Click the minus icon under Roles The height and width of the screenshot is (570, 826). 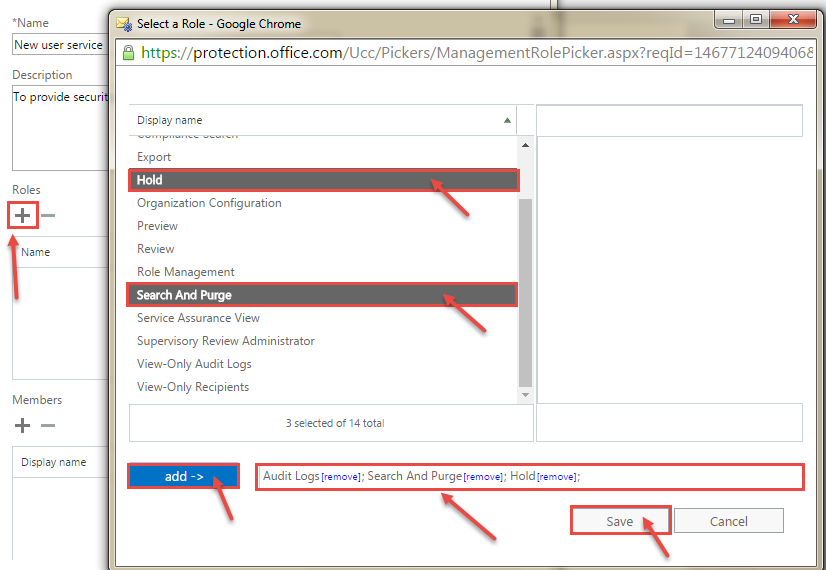click(48, 215)
